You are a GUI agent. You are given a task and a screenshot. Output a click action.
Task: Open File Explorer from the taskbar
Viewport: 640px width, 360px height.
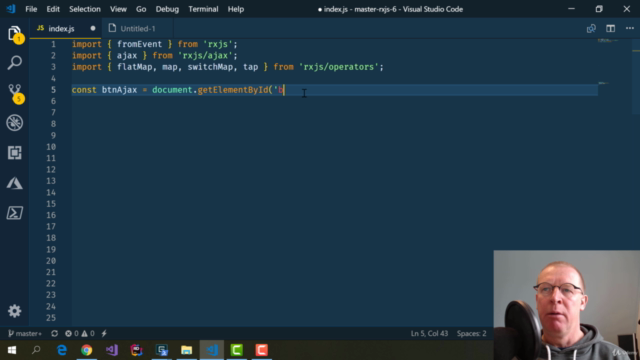click(187, 350)
